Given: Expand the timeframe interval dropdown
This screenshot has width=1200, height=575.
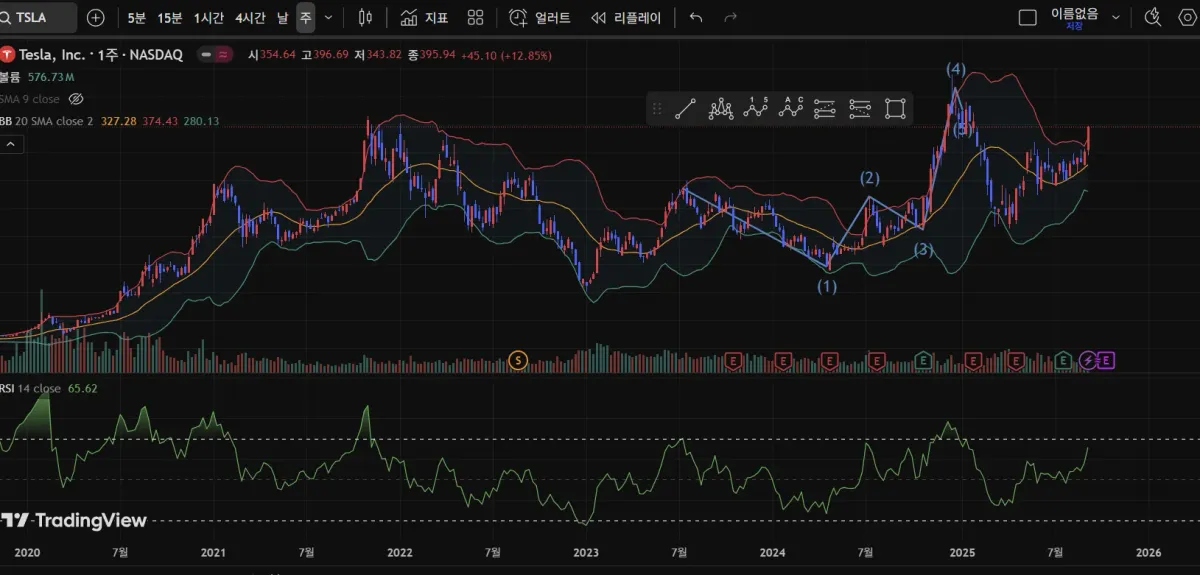Looking at the screenshot, I should [328, 17].
